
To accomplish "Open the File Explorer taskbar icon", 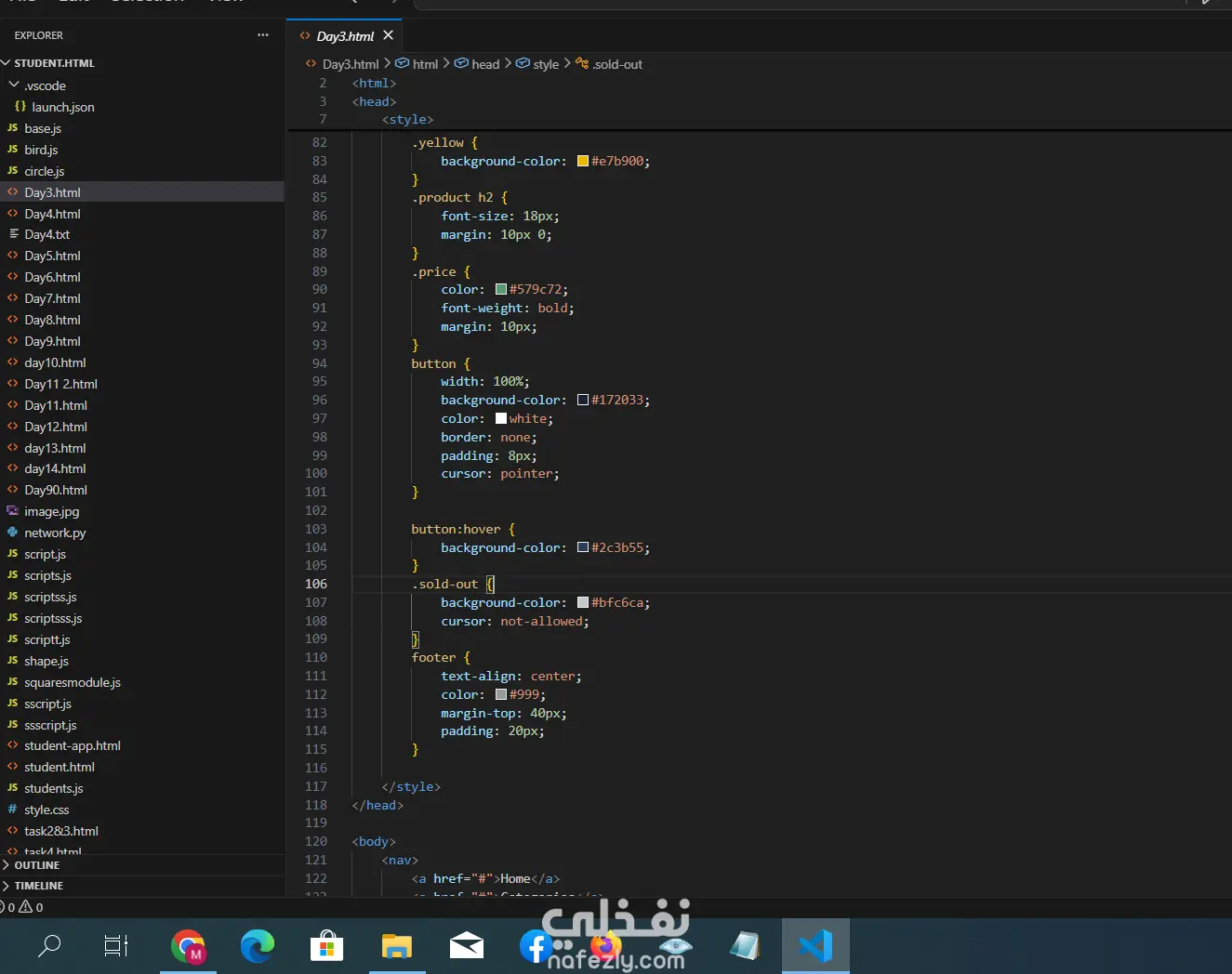I will 397,946.
